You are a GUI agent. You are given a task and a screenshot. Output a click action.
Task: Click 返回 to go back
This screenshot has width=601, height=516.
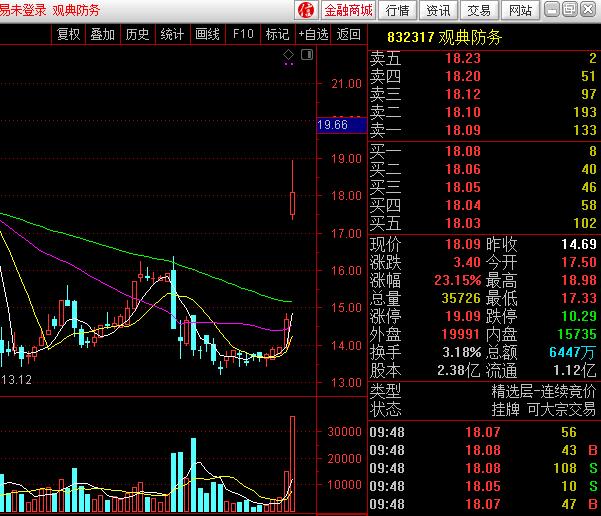(x=348, y=34)
